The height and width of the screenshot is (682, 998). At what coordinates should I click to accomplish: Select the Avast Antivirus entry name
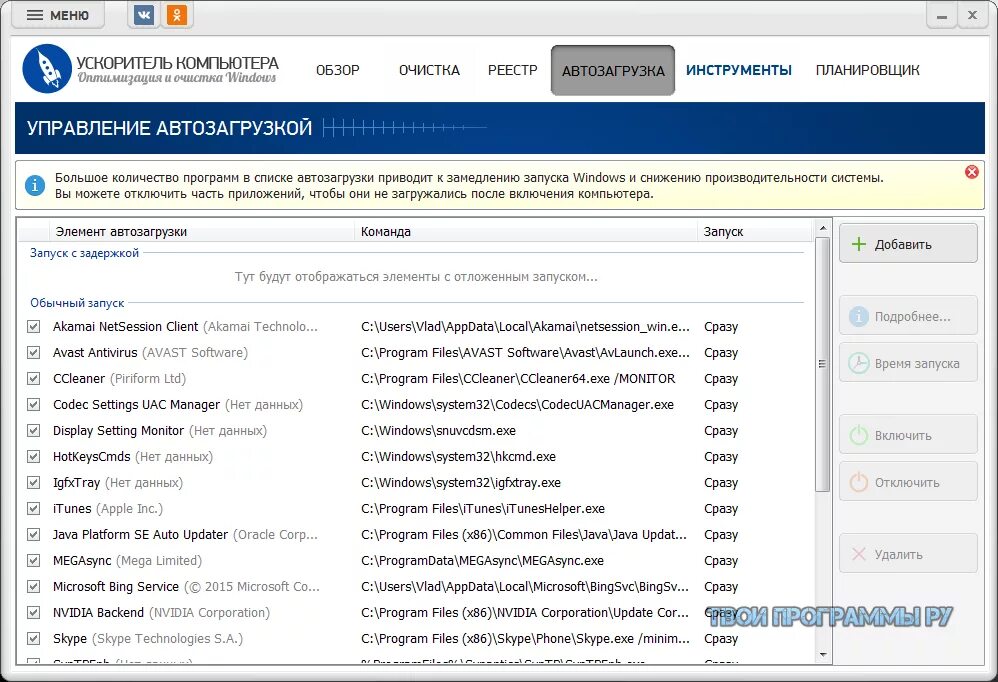click(95, 352)
